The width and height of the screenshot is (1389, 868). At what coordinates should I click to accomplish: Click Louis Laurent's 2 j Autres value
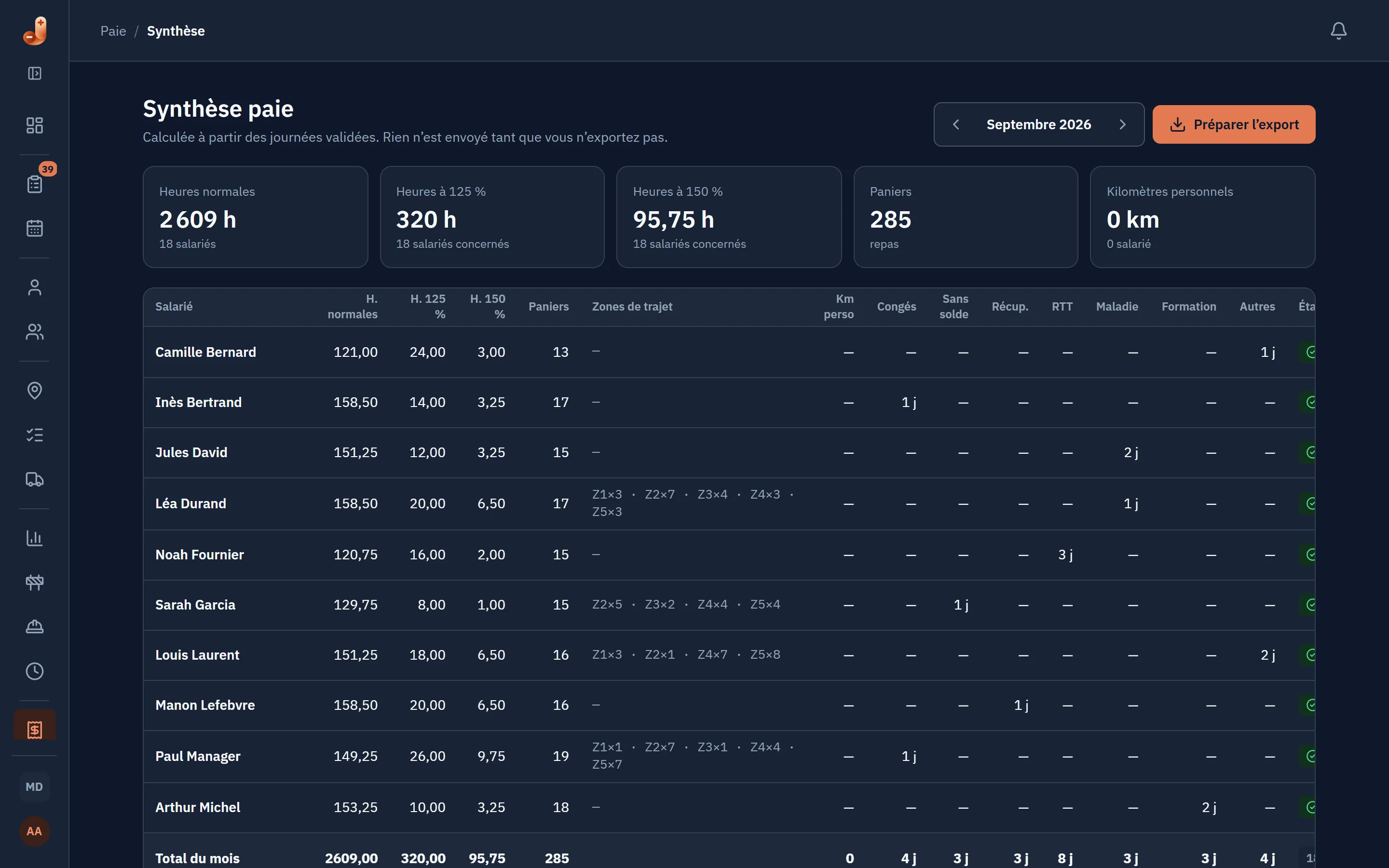pos(1268,655)
